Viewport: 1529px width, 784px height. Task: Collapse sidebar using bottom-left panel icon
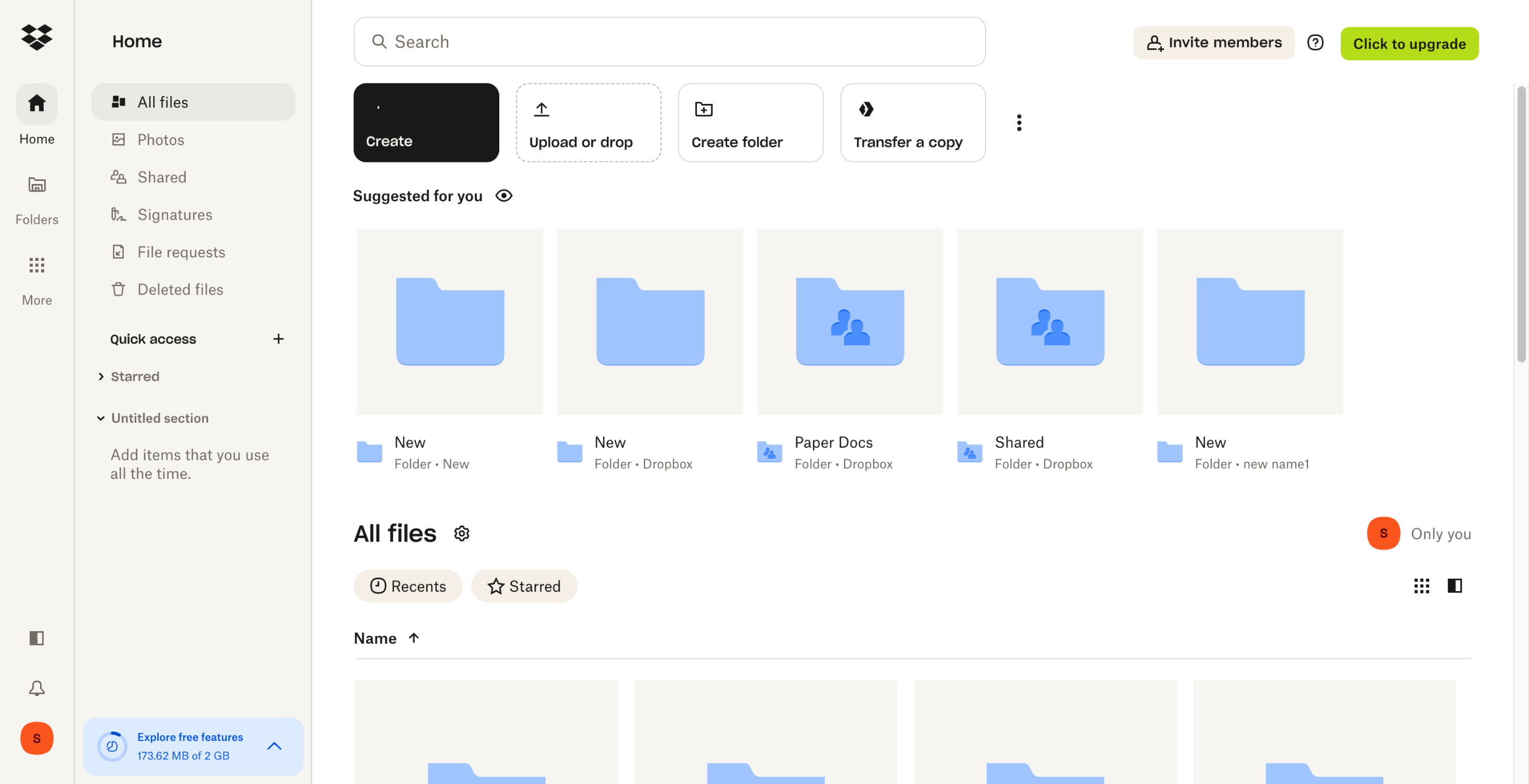pos(36,638)
